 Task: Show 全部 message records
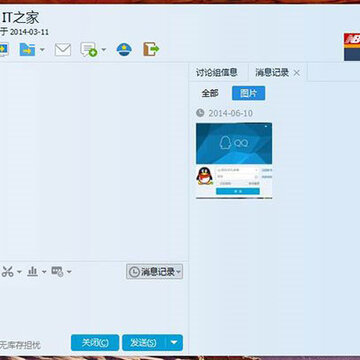pyautogui.click(x=210, y=93)
